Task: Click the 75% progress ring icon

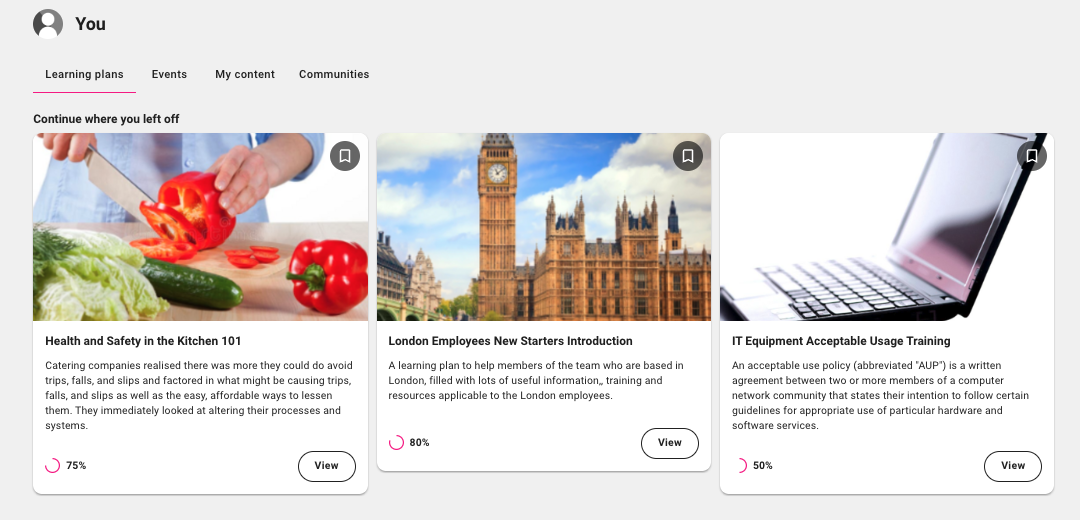Action: pyautogui.click(x=52, y=466)
